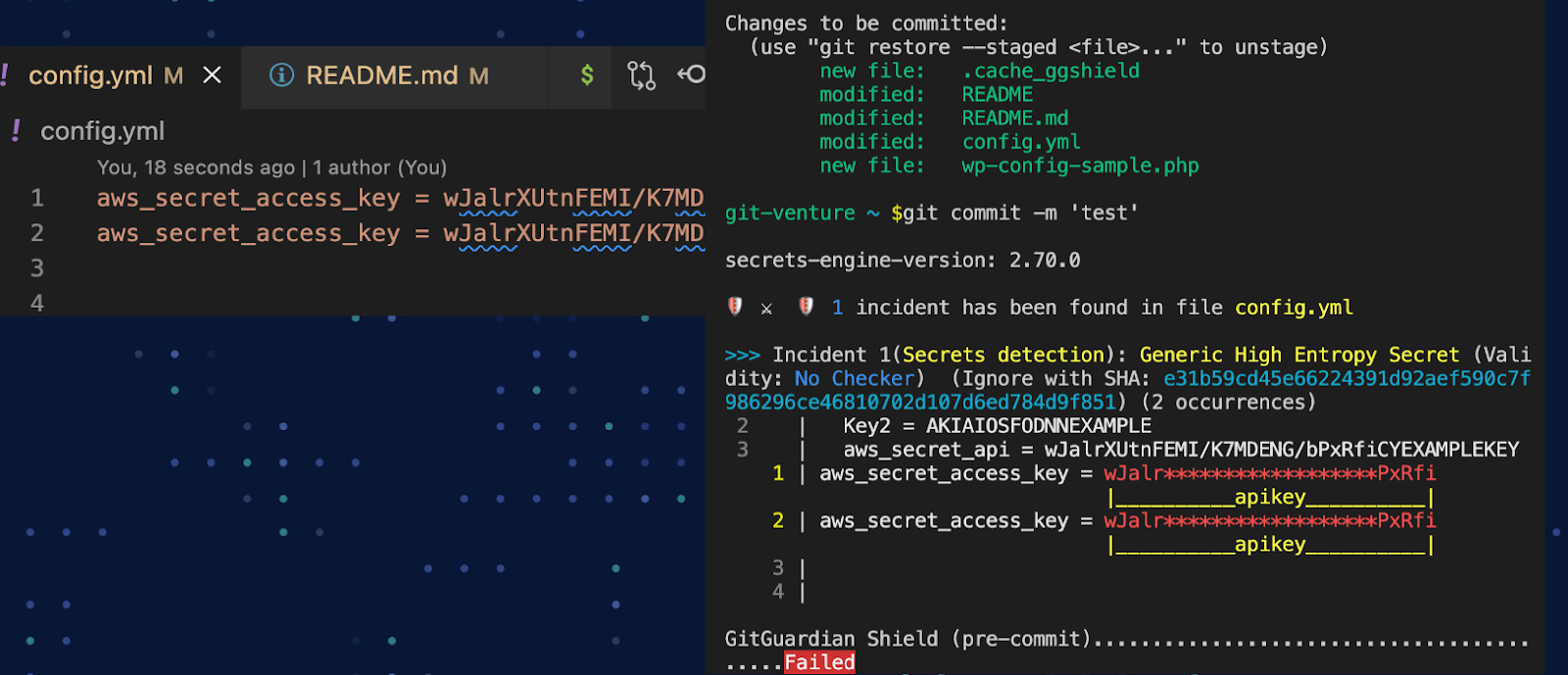The height and width of the screenshot is (675, 1568).
Task: Click the info icon on README.md tab
Action: pyautogui.click(x=281, y=75)
